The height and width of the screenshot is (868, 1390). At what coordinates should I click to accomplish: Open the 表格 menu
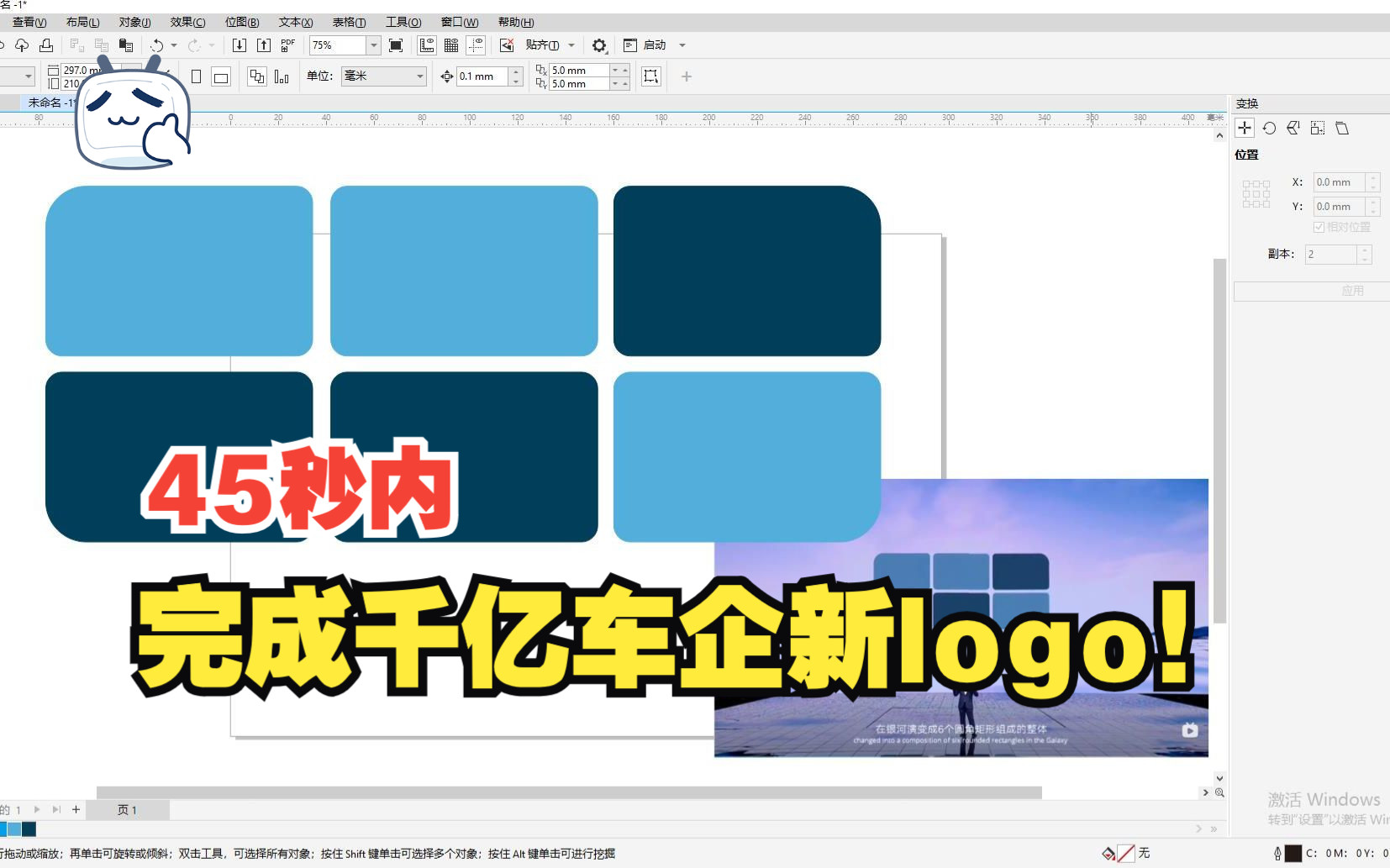[x=349, y=22]
